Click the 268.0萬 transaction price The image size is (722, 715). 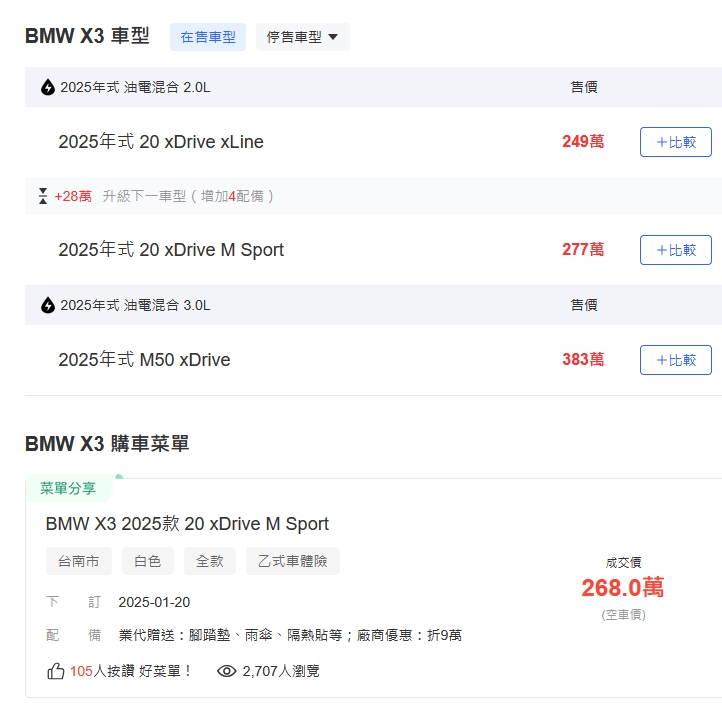(x=623, y=587)
